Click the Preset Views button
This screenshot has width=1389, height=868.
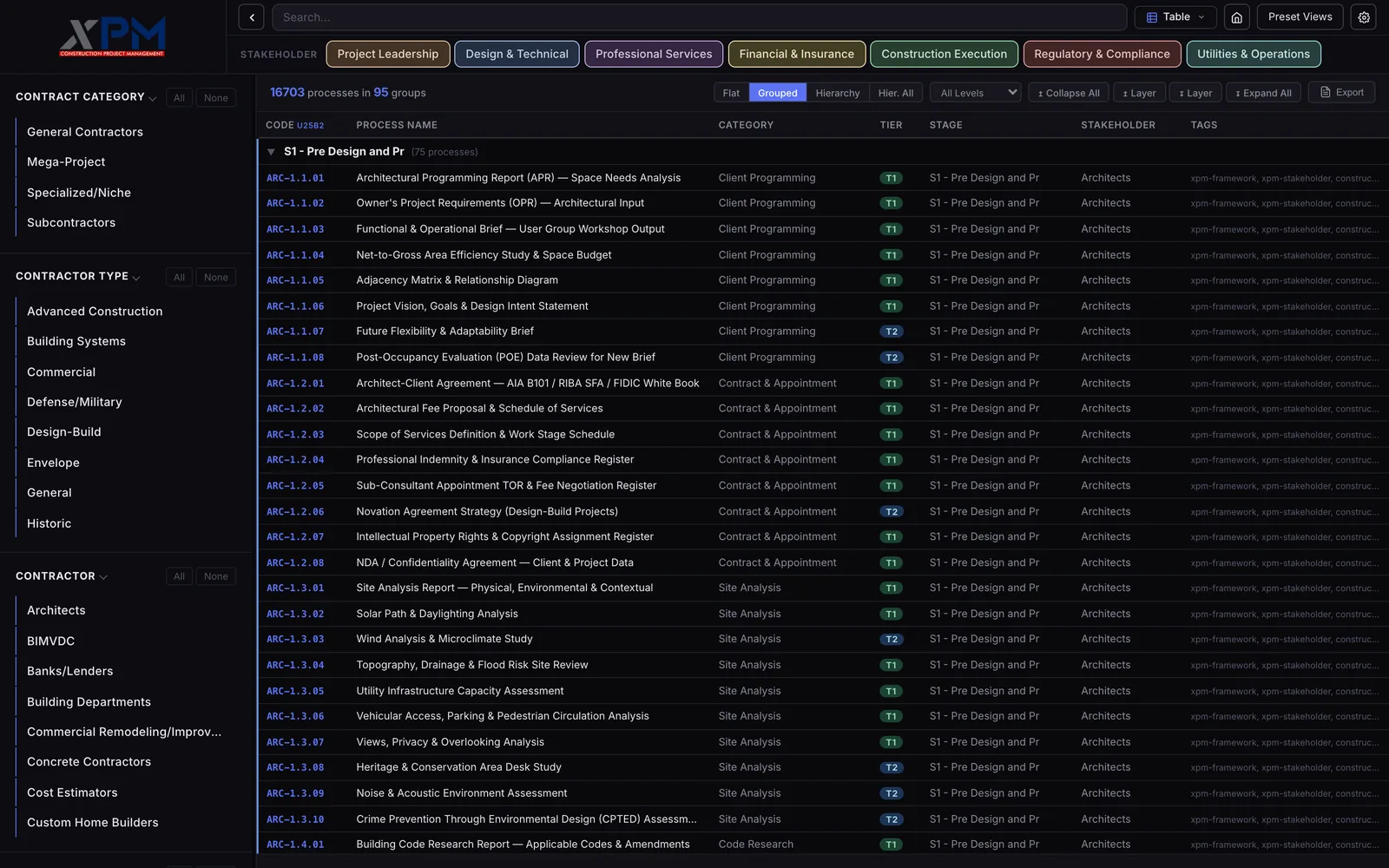click(x=1300, y=17)
